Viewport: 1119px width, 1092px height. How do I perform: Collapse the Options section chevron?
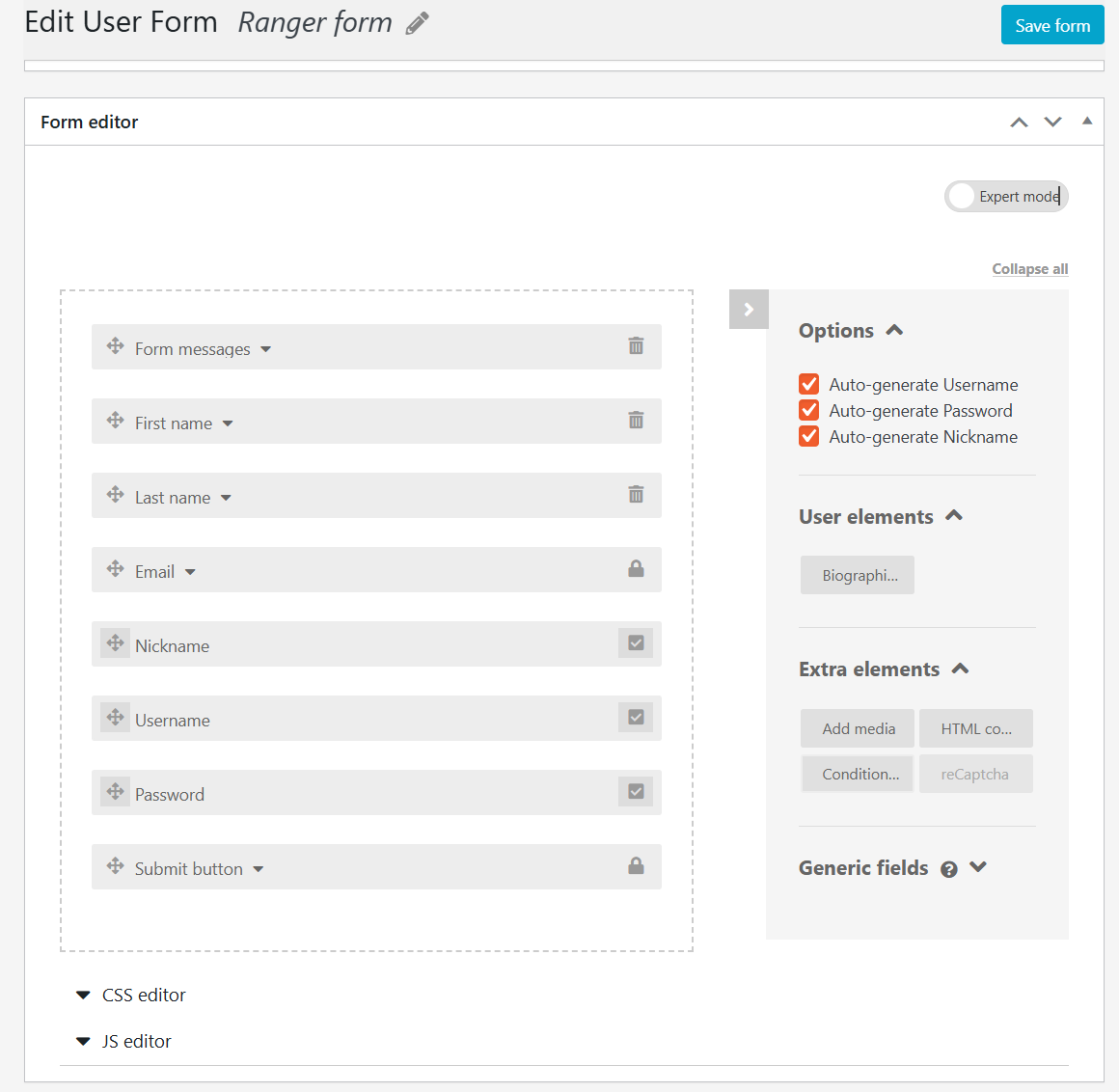click(894, 330)
